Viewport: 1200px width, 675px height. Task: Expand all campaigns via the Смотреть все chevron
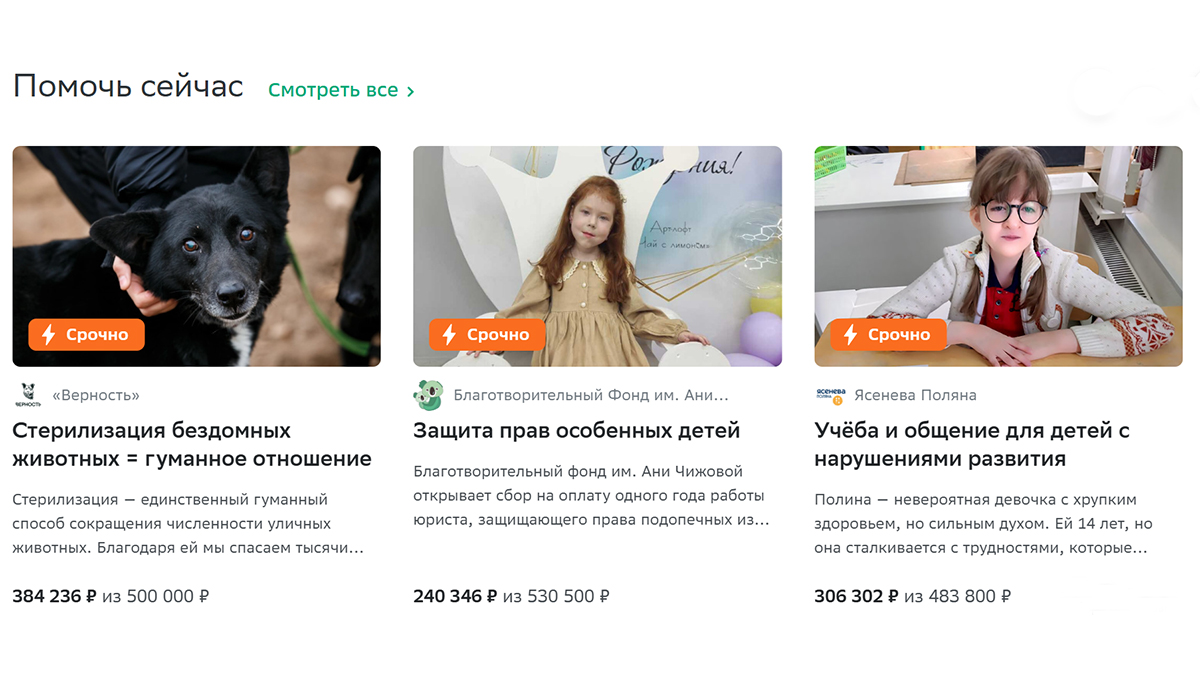tap(410, 91)
